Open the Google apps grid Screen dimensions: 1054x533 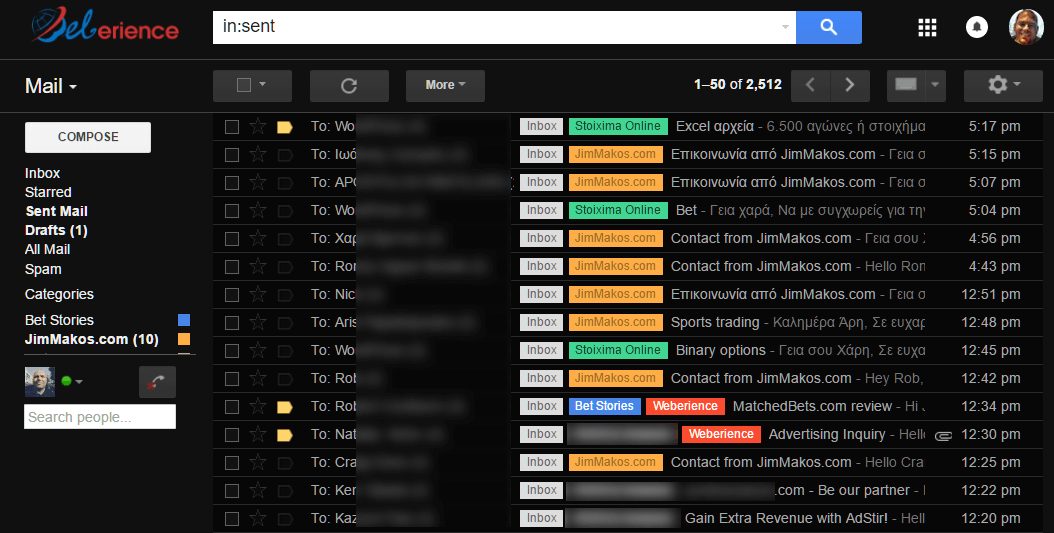[927, 27]
